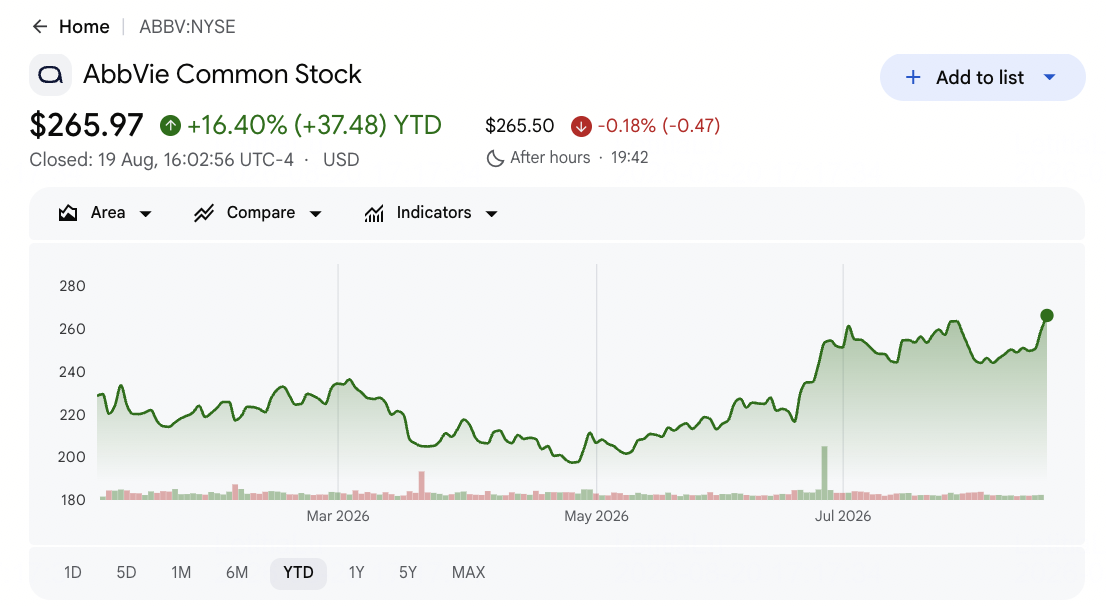Open the Compare dropdown arrow
Viewport: 1106px width, 606px height.
click(x=315, y=214)
